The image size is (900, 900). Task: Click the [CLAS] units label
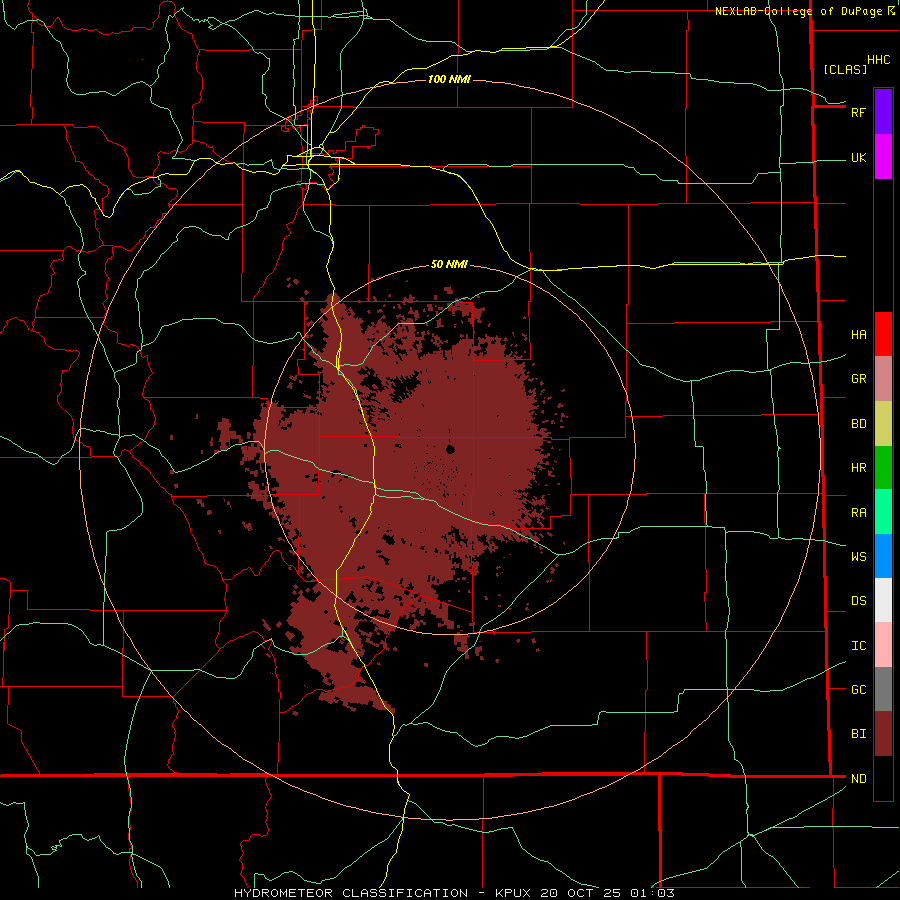[844, 70]
